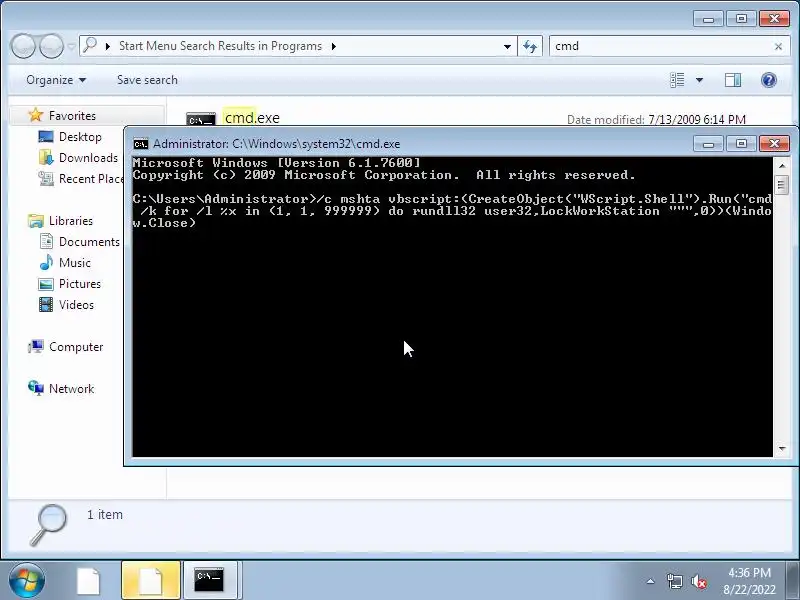Click the Favorites star icon

36,115
